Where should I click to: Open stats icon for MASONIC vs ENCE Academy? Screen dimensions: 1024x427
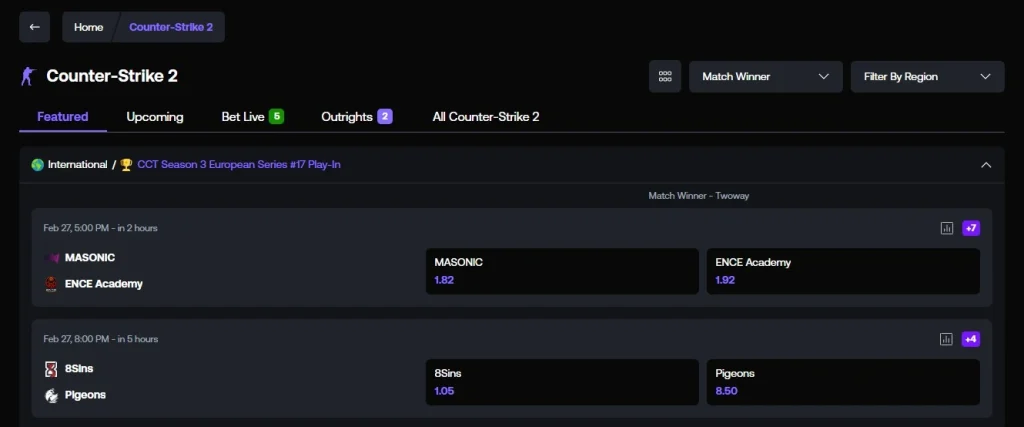(947, 228)
